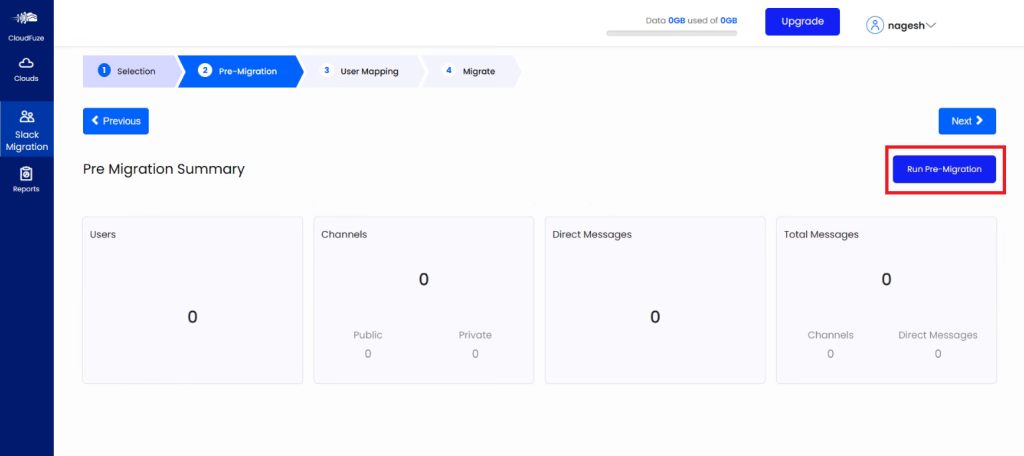Open the Reports clipboard icon
Viewport: 1024px width, 456px height.
27,173
